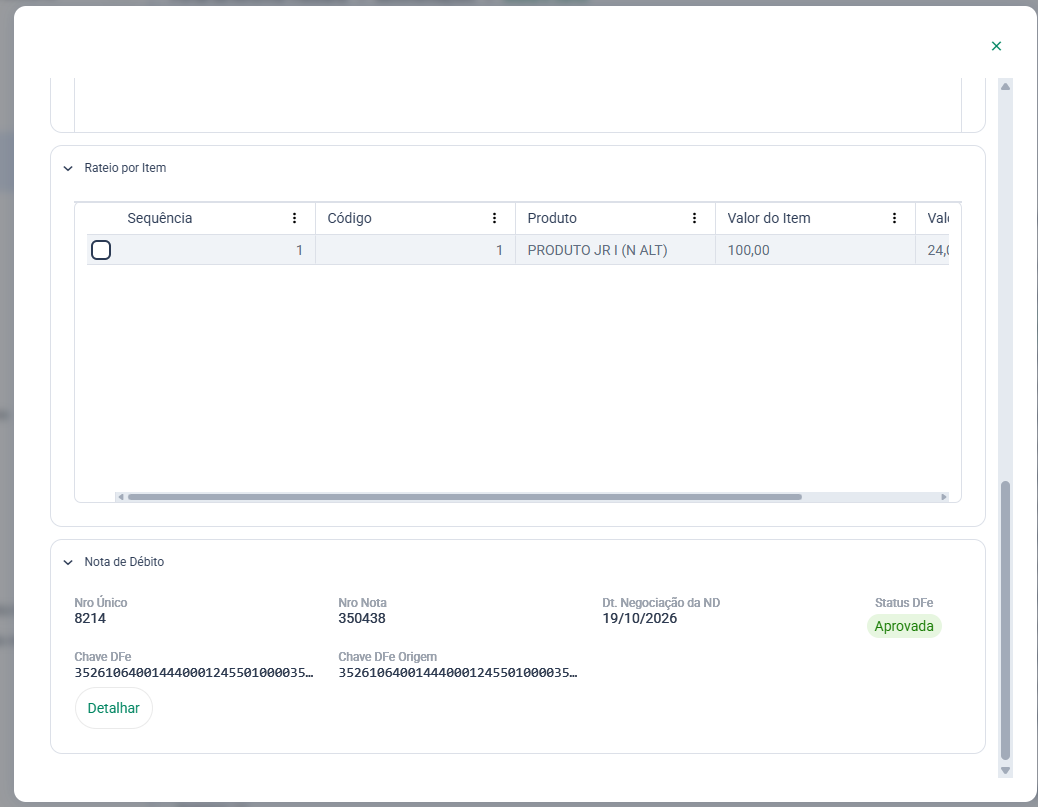Click the Rateio por Item section title
The image size is (1038, 807).
[x=125, y=168]
